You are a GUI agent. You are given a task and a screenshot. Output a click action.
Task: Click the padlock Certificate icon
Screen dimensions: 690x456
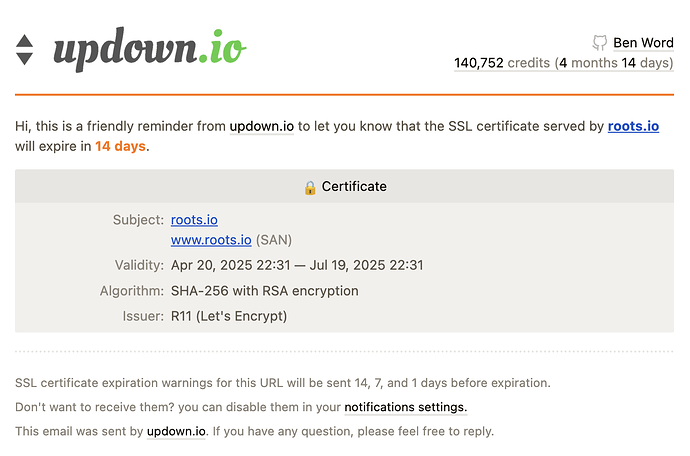click(x=310, y=188)
